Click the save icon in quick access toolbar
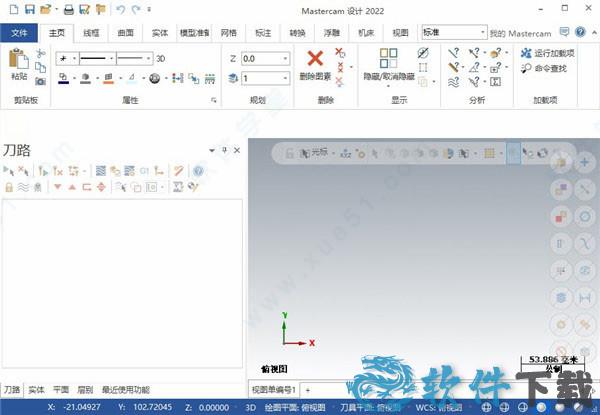 point(27,10)
